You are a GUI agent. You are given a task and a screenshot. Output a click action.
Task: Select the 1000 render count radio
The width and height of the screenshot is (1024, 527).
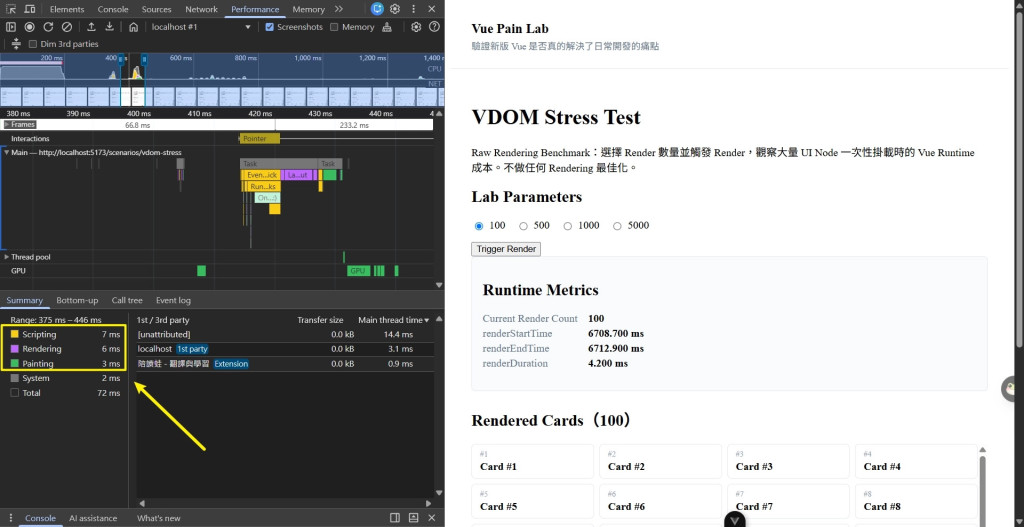pyautogui.click(x=568, y=226)
